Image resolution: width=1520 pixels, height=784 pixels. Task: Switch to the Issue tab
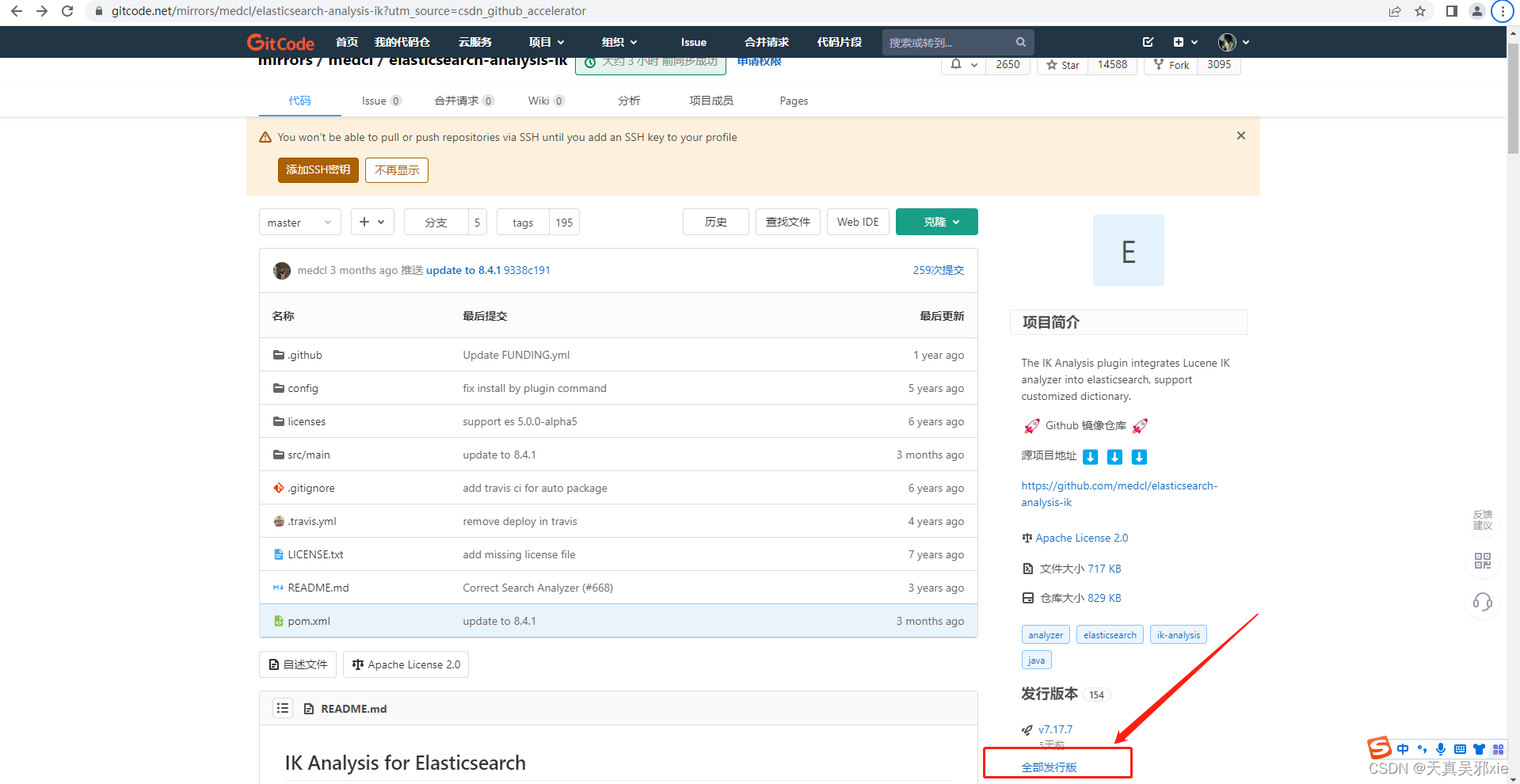click(x=381, y=101)
